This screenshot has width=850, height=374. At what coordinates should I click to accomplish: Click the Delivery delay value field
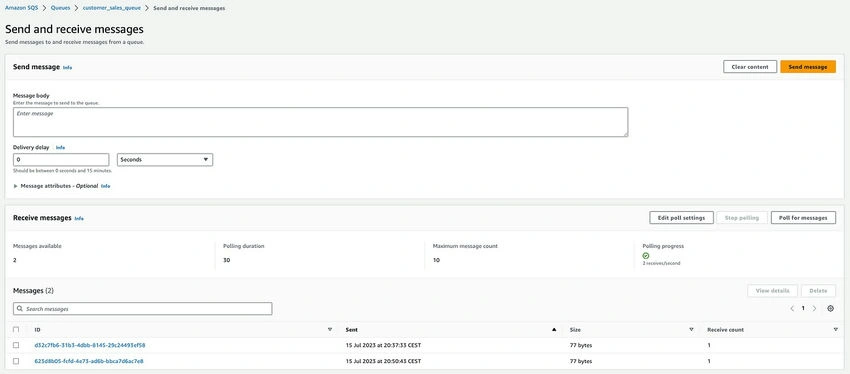tap(61, 160)
